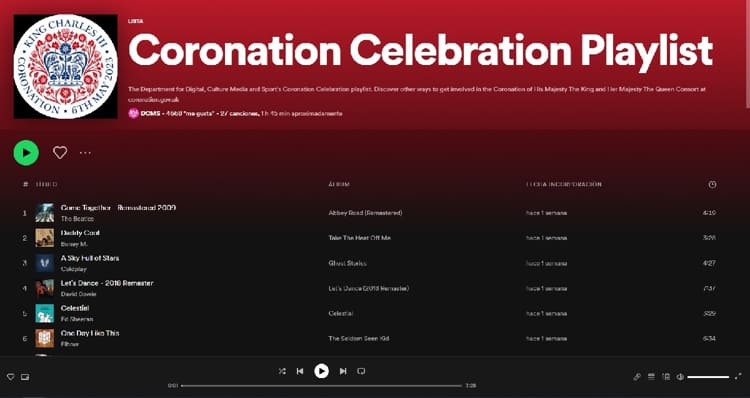
Task: Sort by the # column header
Action: point(25,184)
